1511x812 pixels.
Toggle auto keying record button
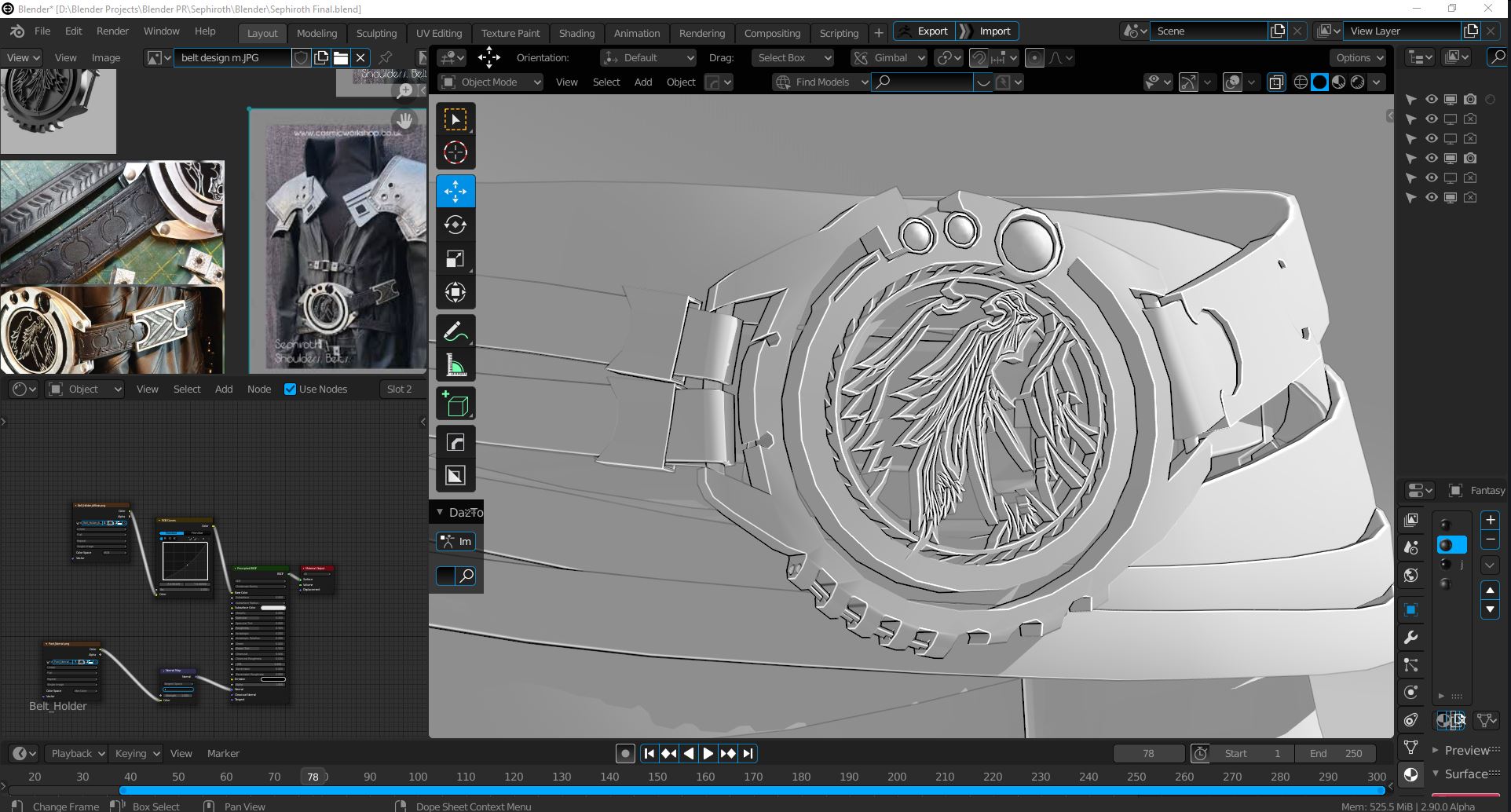[x=625, y=753]
